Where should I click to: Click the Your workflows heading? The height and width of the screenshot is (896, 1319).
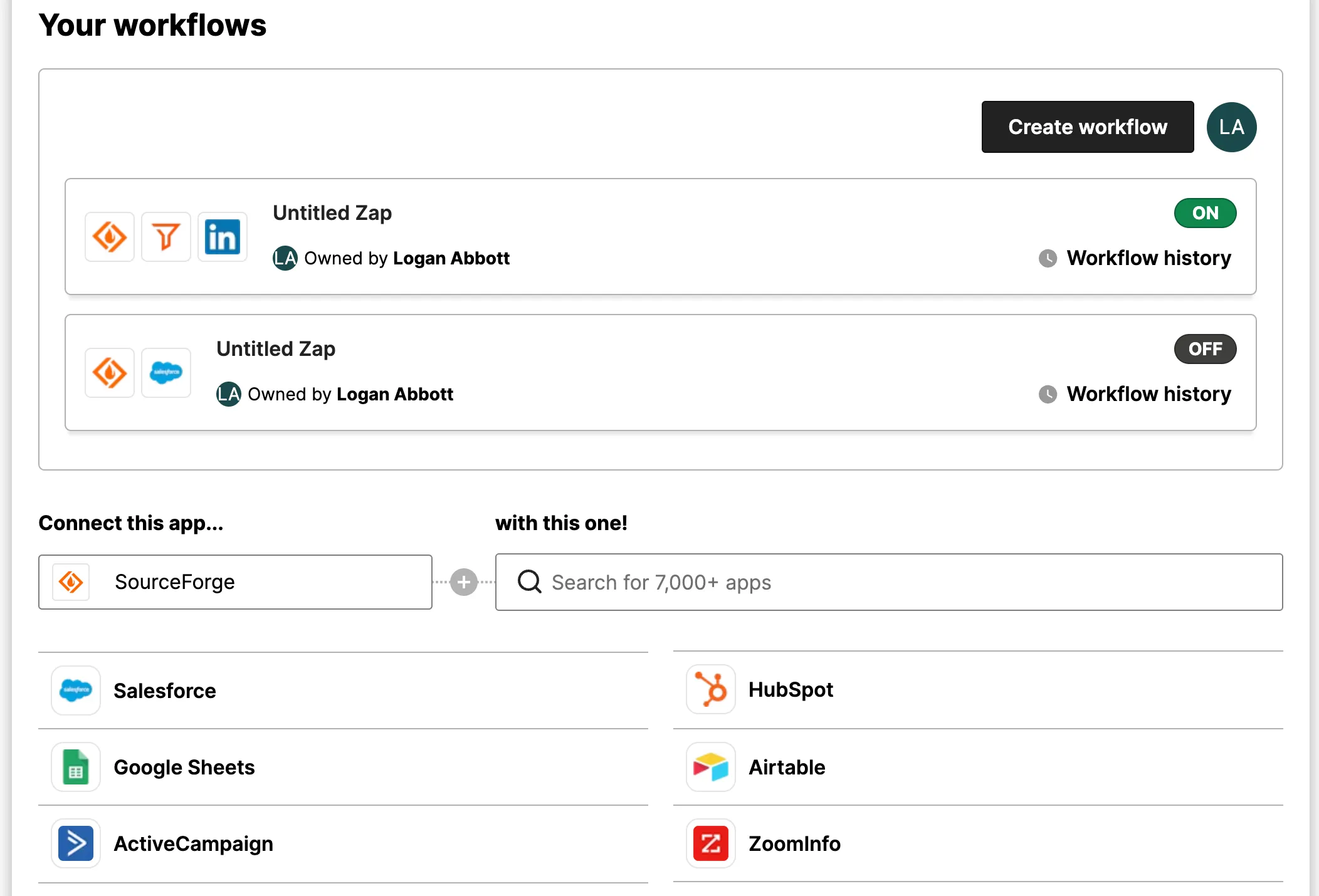click(152, 25)
